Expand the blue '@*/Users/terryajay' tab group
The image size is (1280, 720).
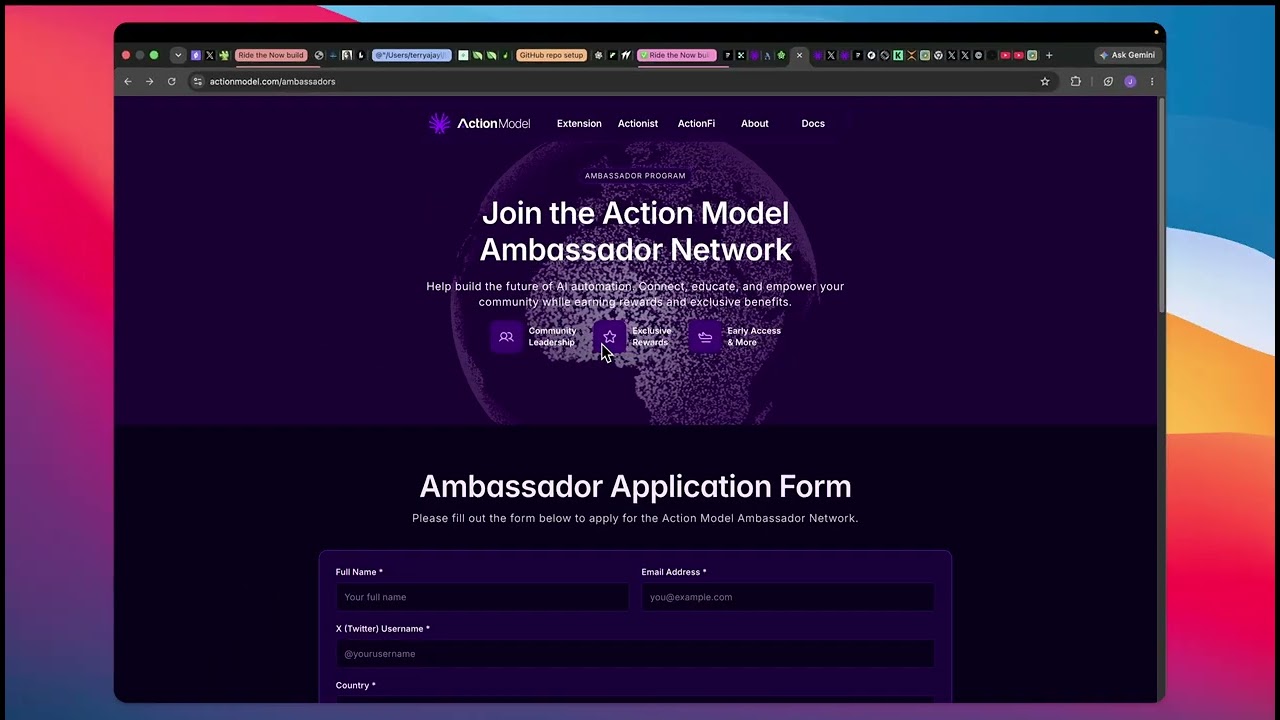click(412, 55)
